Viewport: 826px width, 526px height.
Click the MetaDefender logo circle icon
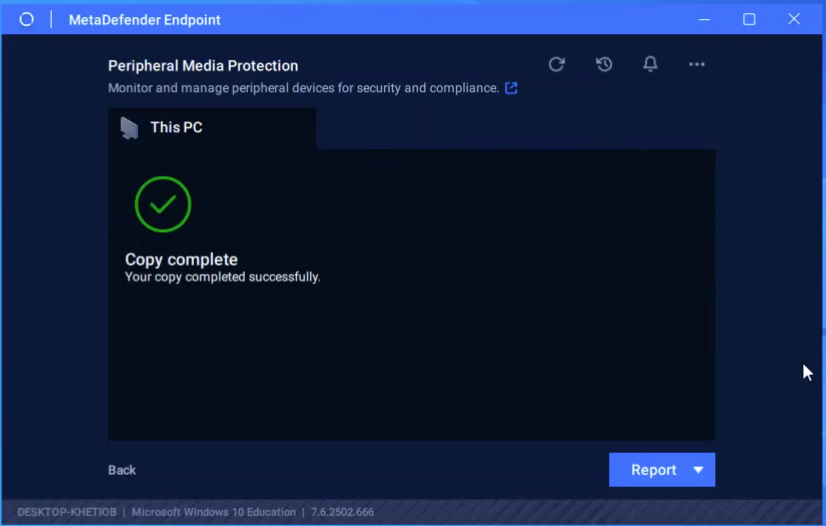(26, 19)
